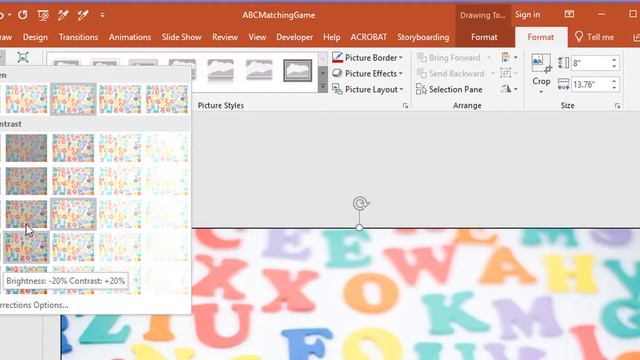Open the Customize Quick Access Toolbar dropdown
The height and width of the screenshot is (360, 640).
tap(102, 16)
